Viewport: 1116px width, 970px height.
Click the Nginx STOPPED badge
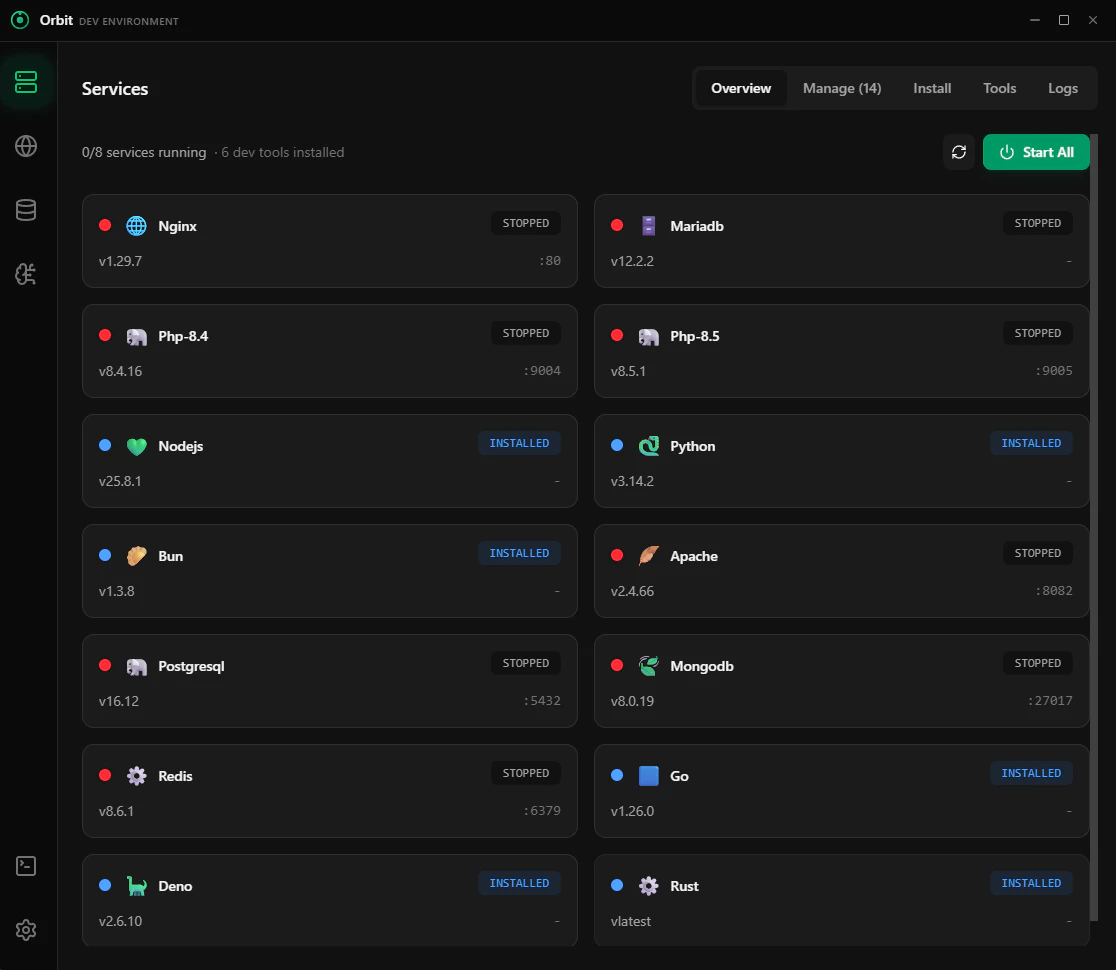(525, 223)
